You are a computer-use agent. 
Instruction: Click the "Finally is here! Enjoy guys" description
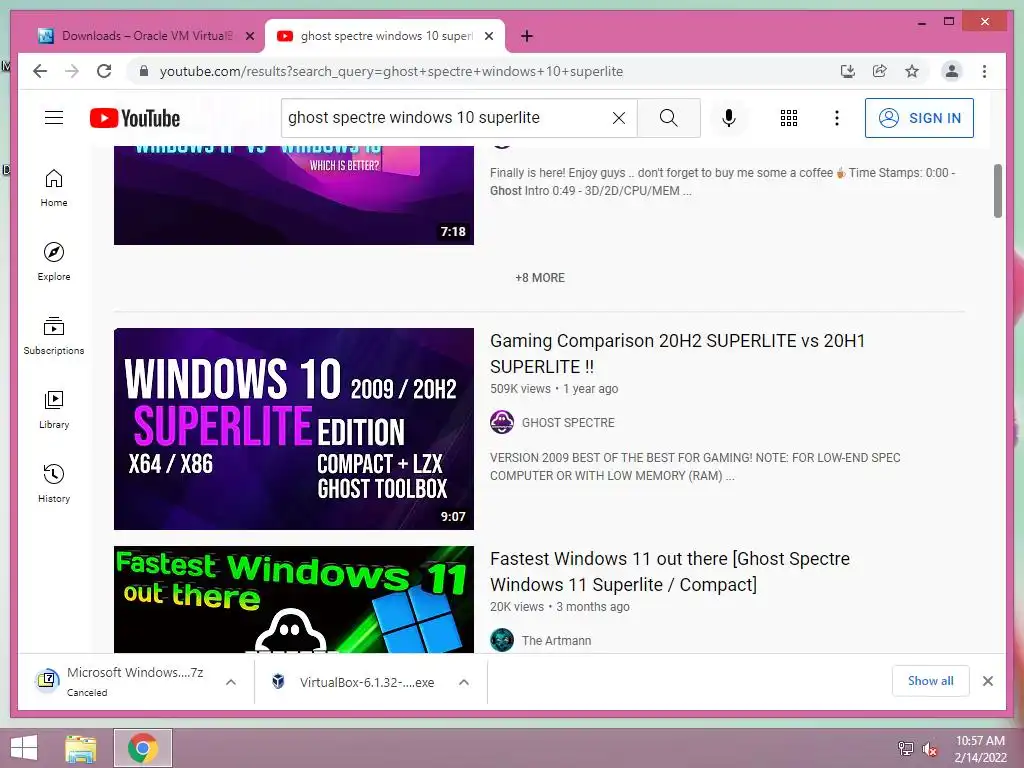722,182
